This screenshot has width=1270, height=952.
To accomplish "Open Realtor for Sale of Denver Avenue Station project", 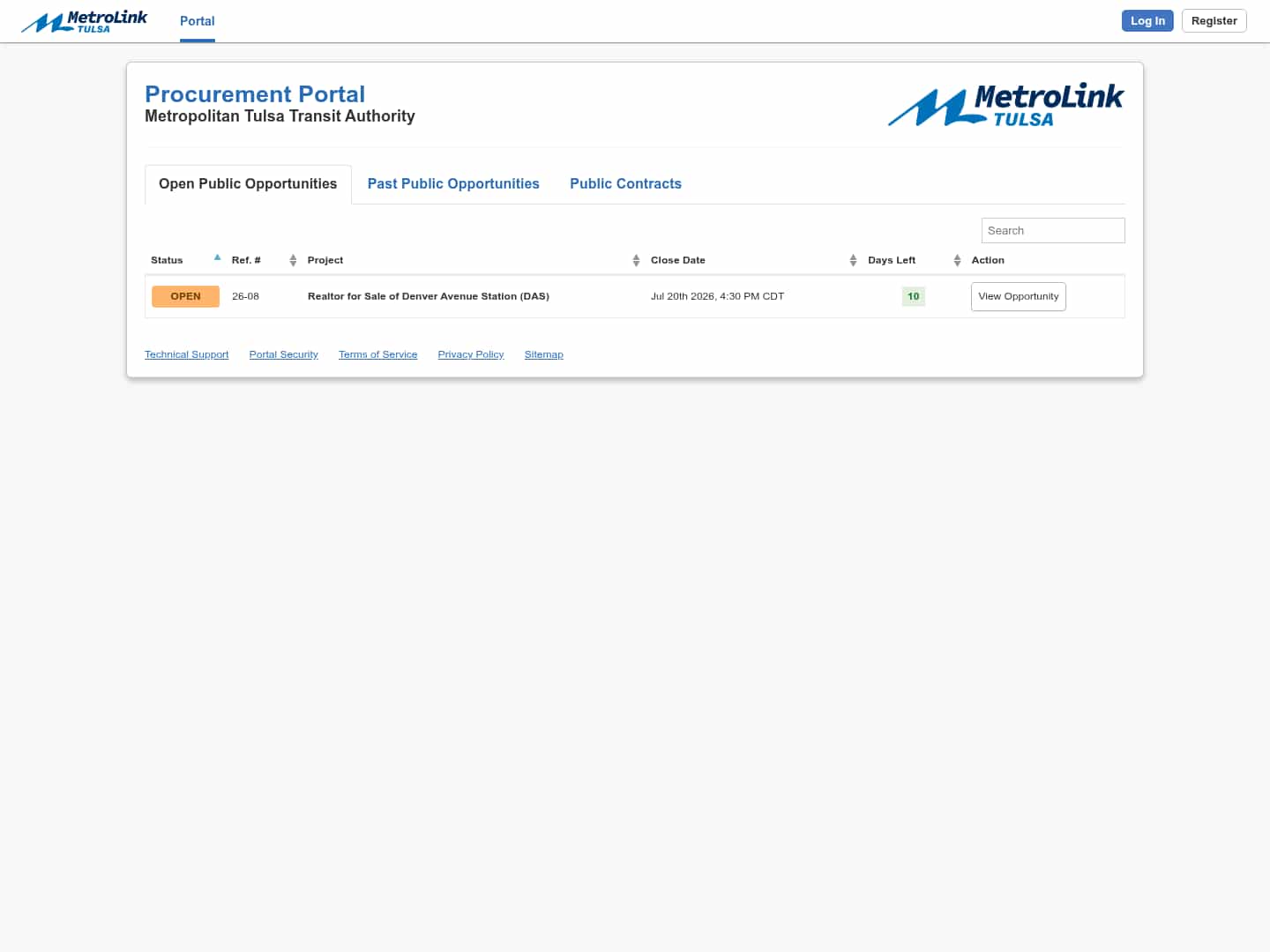I will coord(429,296).
